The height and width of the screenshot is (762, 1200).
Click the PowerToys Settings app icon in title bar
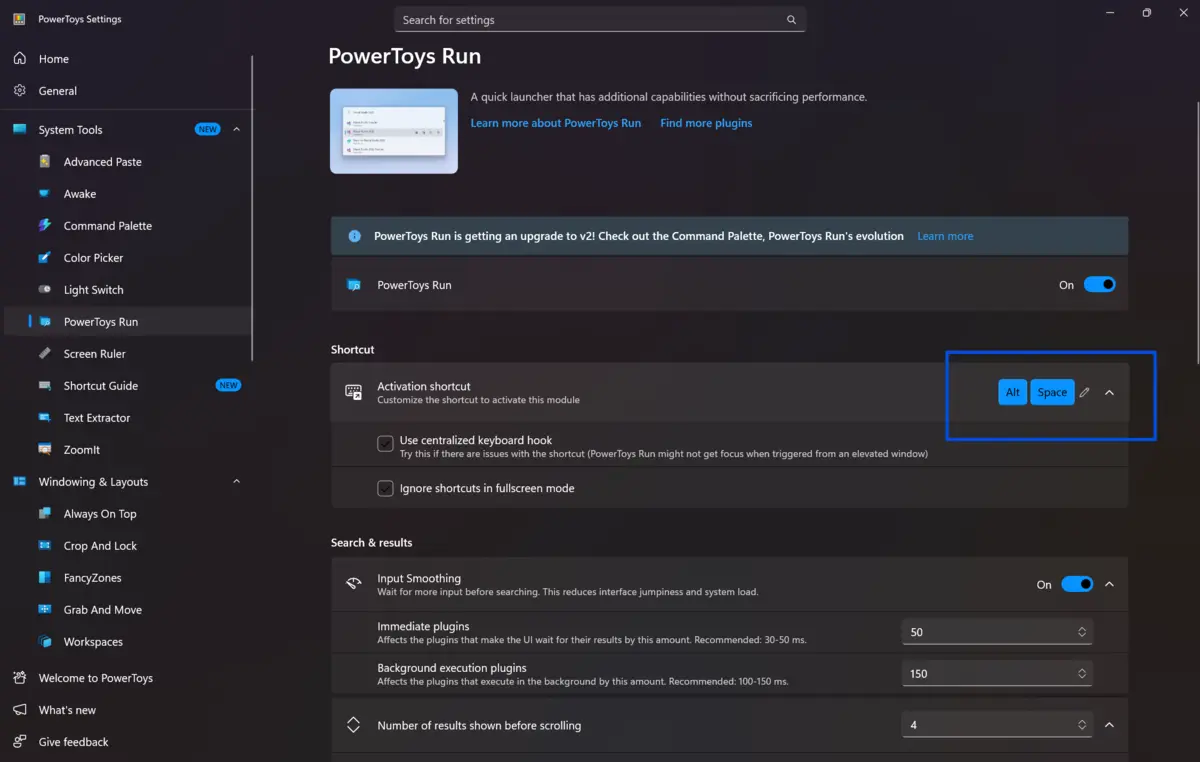coord(19,19)
